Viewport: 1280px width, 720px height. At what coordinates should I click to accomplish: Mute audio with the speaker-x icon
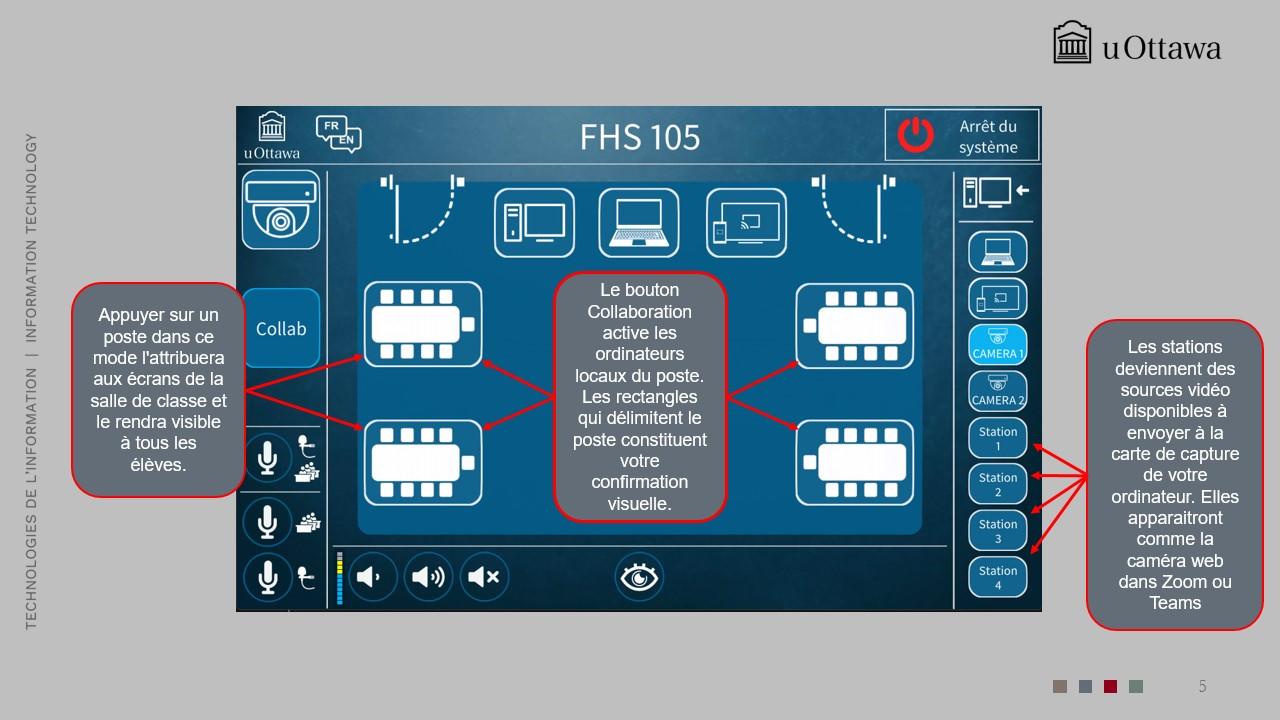point(484,577)
